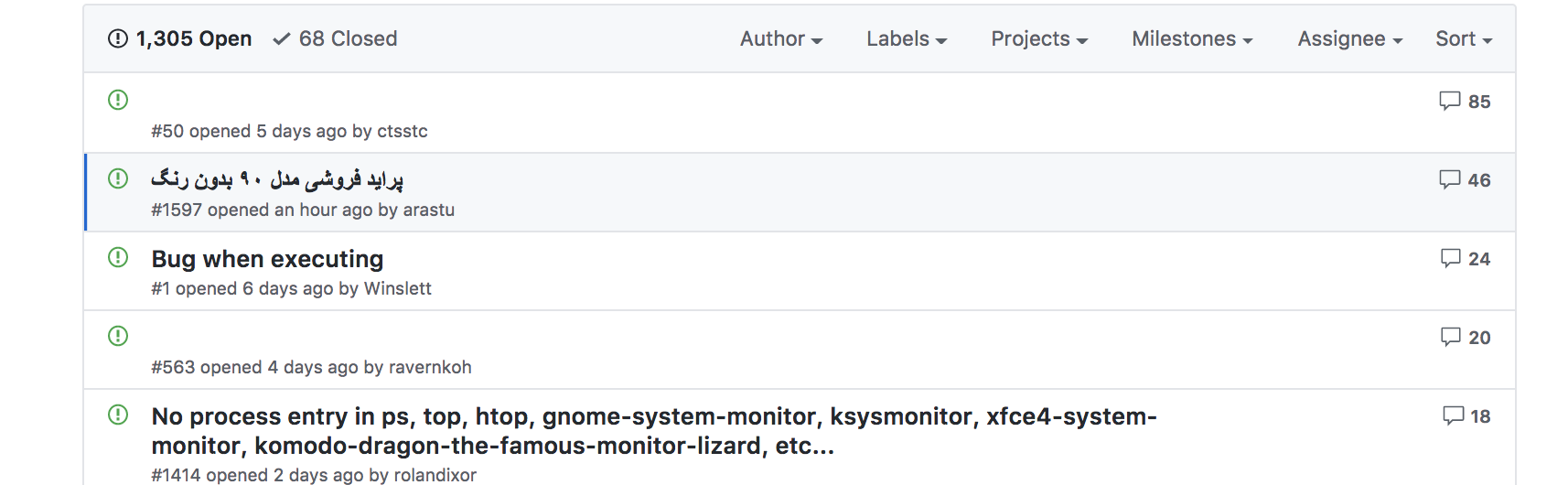Image resolution: width=1568 pixels, height=485 pixels.
Task: Open the 85 comments icon on issue #50
Action: click(x=1449, y=101)
